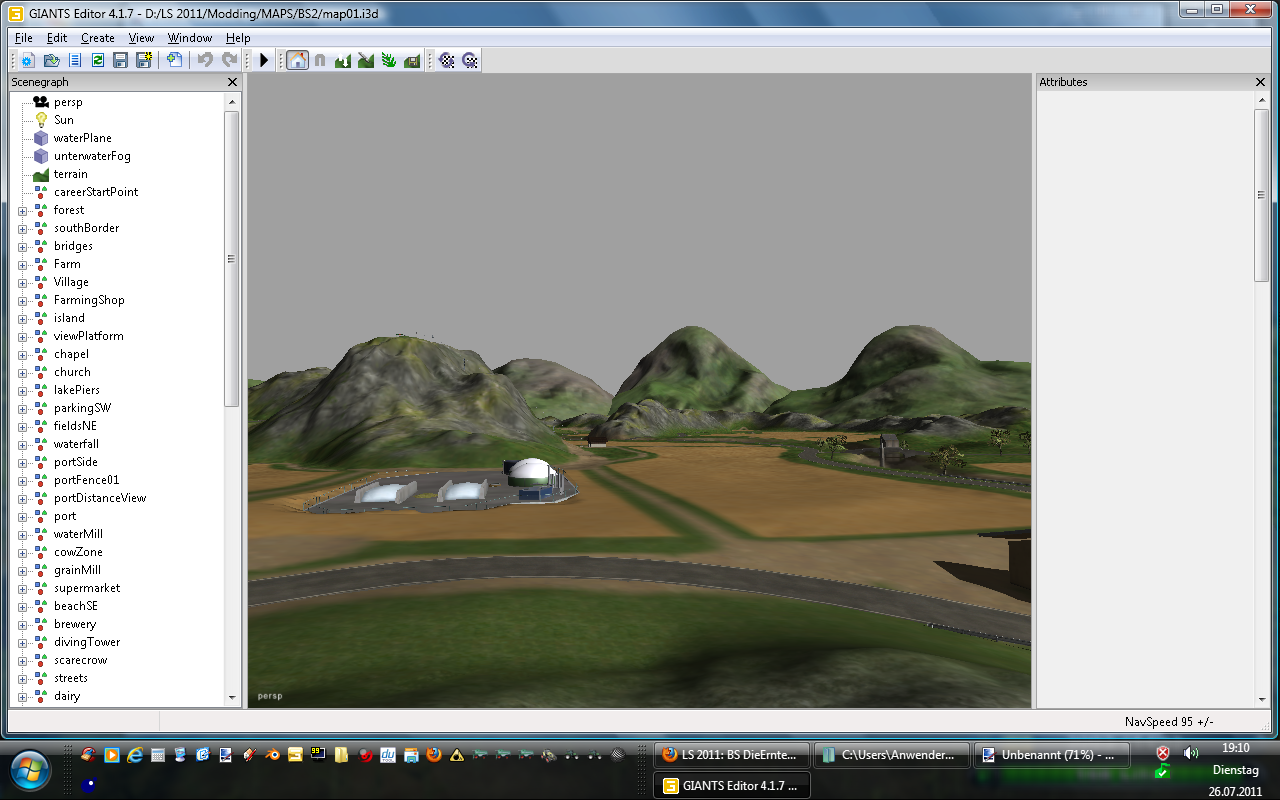
Task: Expand the forest node in Scenegraph
Action: [22, 210]
